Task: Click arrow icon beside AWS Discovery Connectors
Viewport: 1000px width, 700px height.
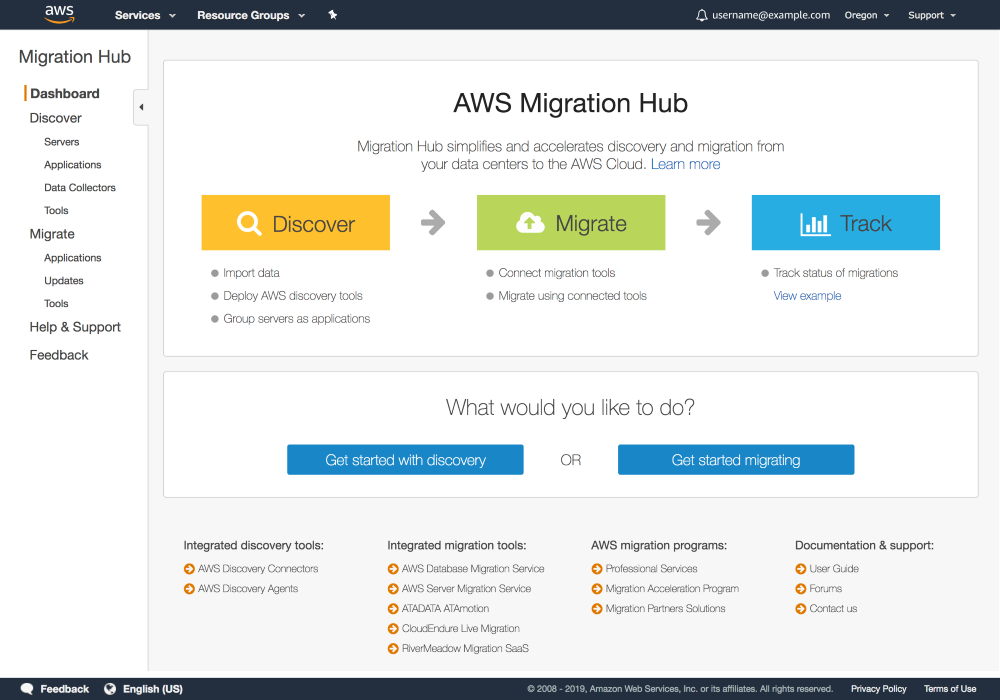Action: [x=189, y=569]
